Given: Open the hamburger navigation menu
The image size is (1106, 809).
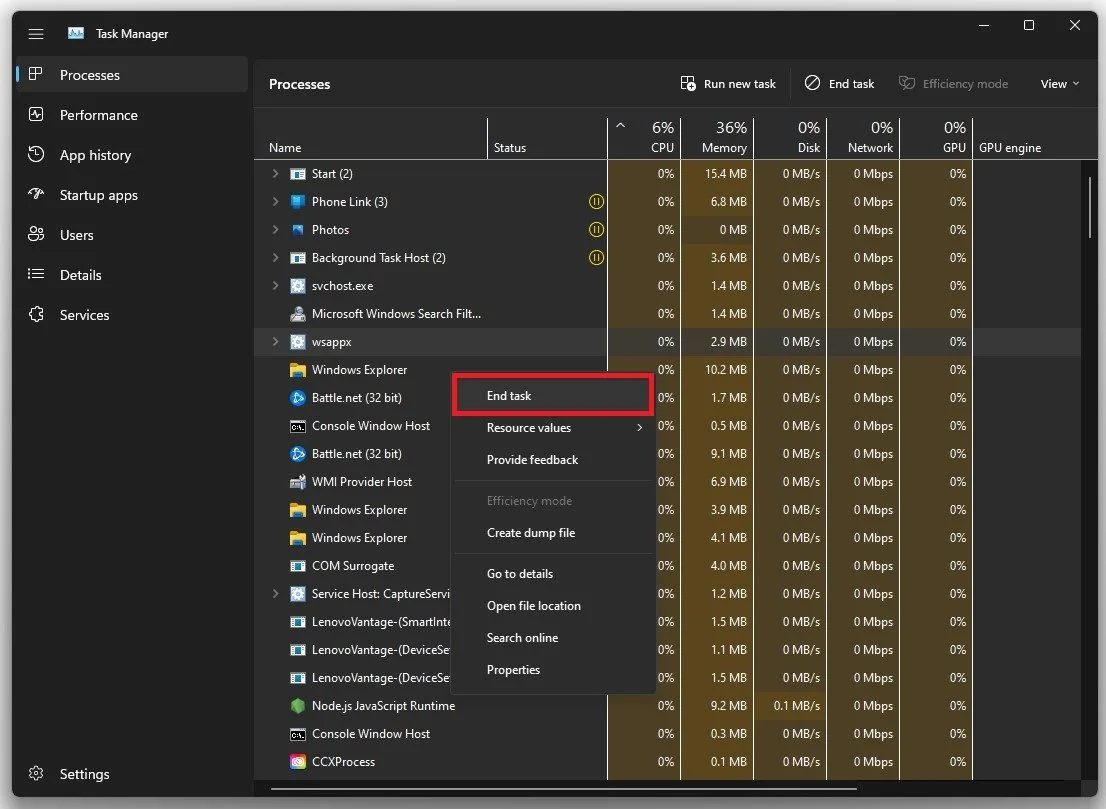Looking at the screenshot, I should pos(36,33).
